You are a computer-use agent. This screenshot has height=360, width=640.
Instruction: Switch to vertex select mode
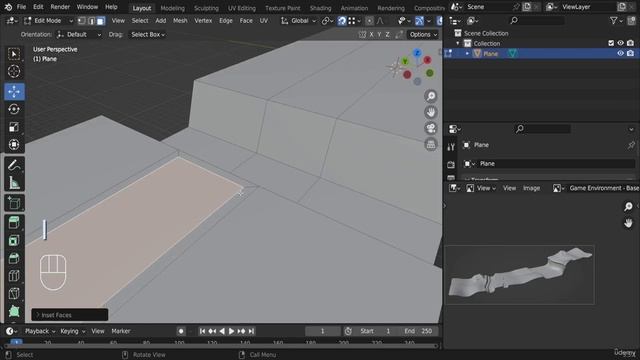(82, 21)
